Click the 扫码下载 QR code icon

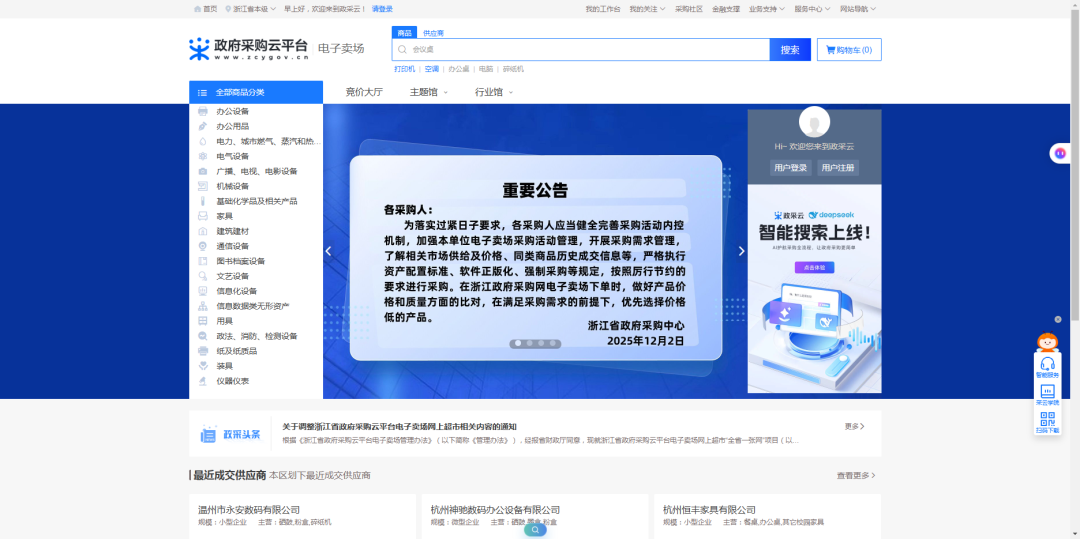[x=1047, y=421]
